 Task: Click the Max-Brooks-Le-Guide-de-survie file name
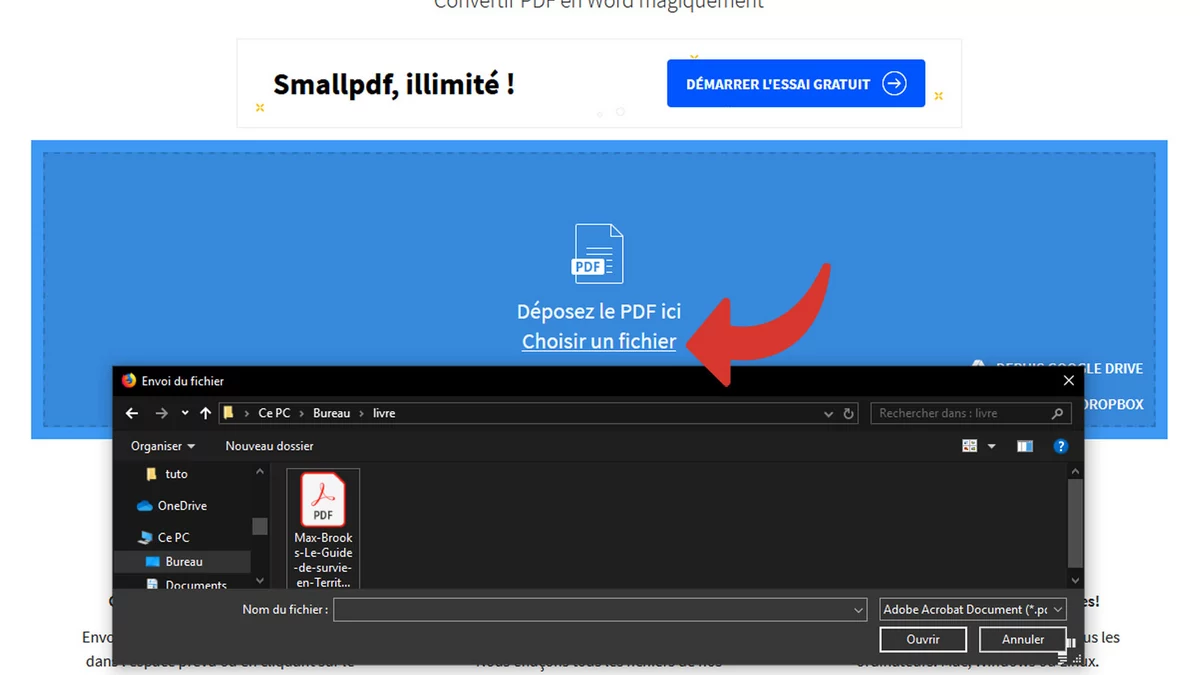pos(323,559)
